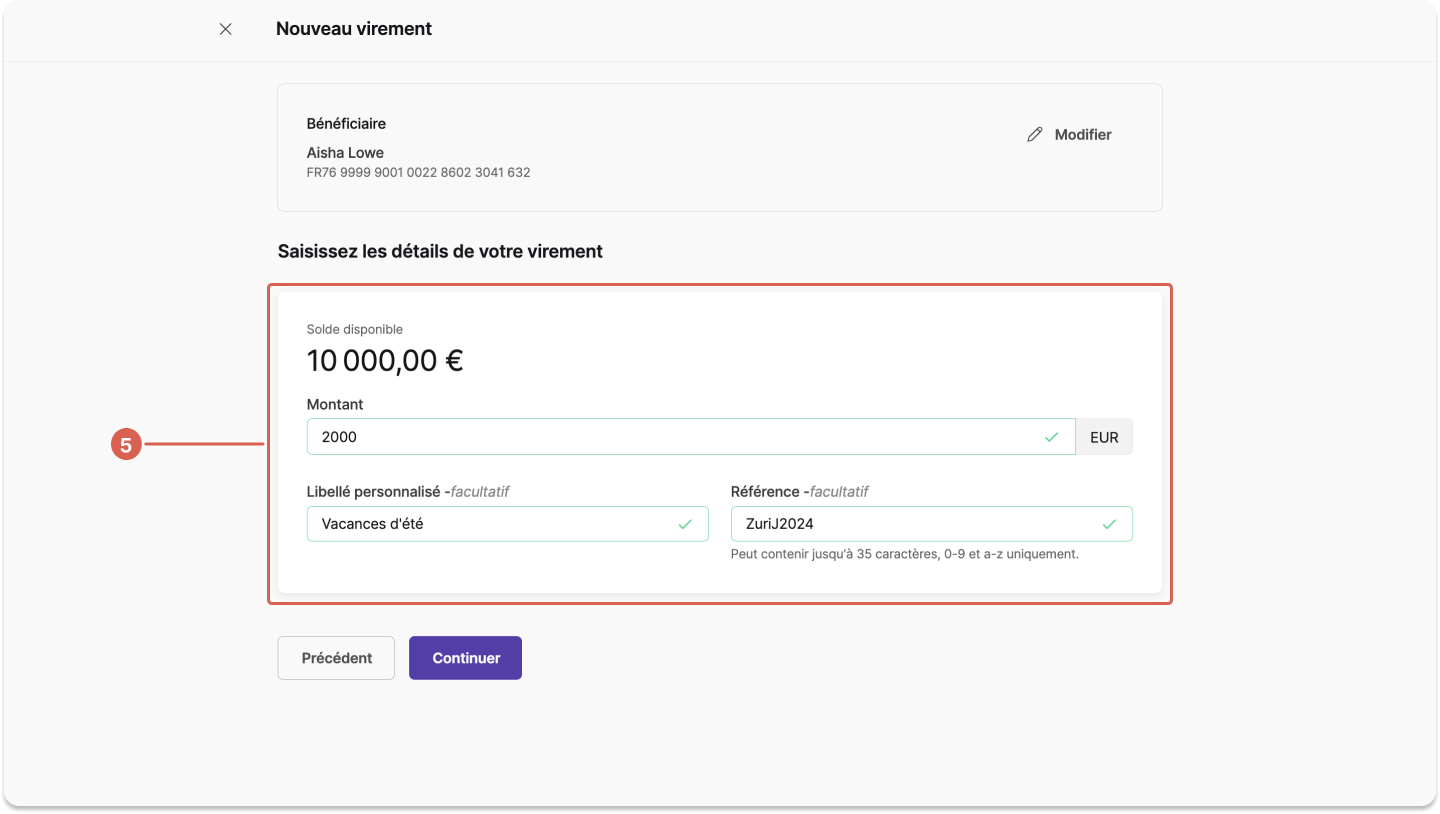Click the Montant field label

(x=335, y=405)
